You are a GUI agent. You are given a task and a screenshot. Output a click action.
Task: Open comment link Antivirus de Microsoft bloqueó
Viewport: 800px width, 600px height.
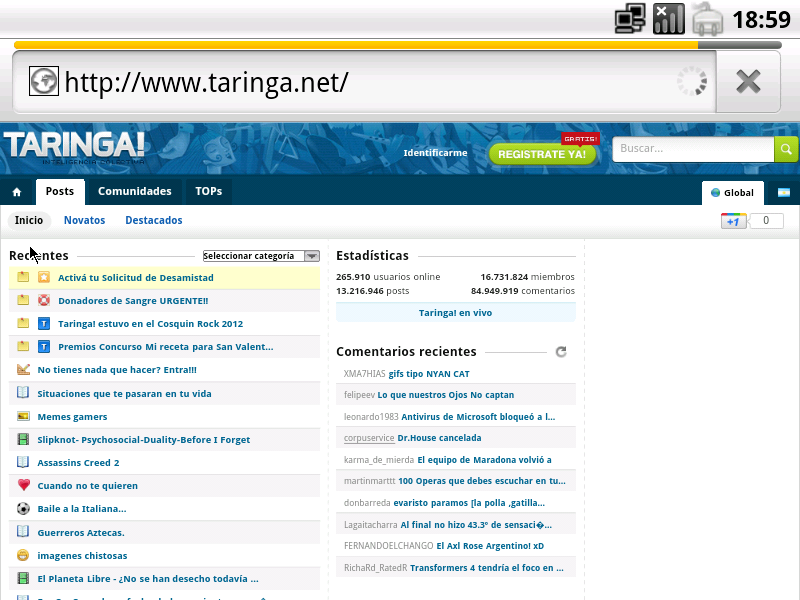(x=478, y=417)
